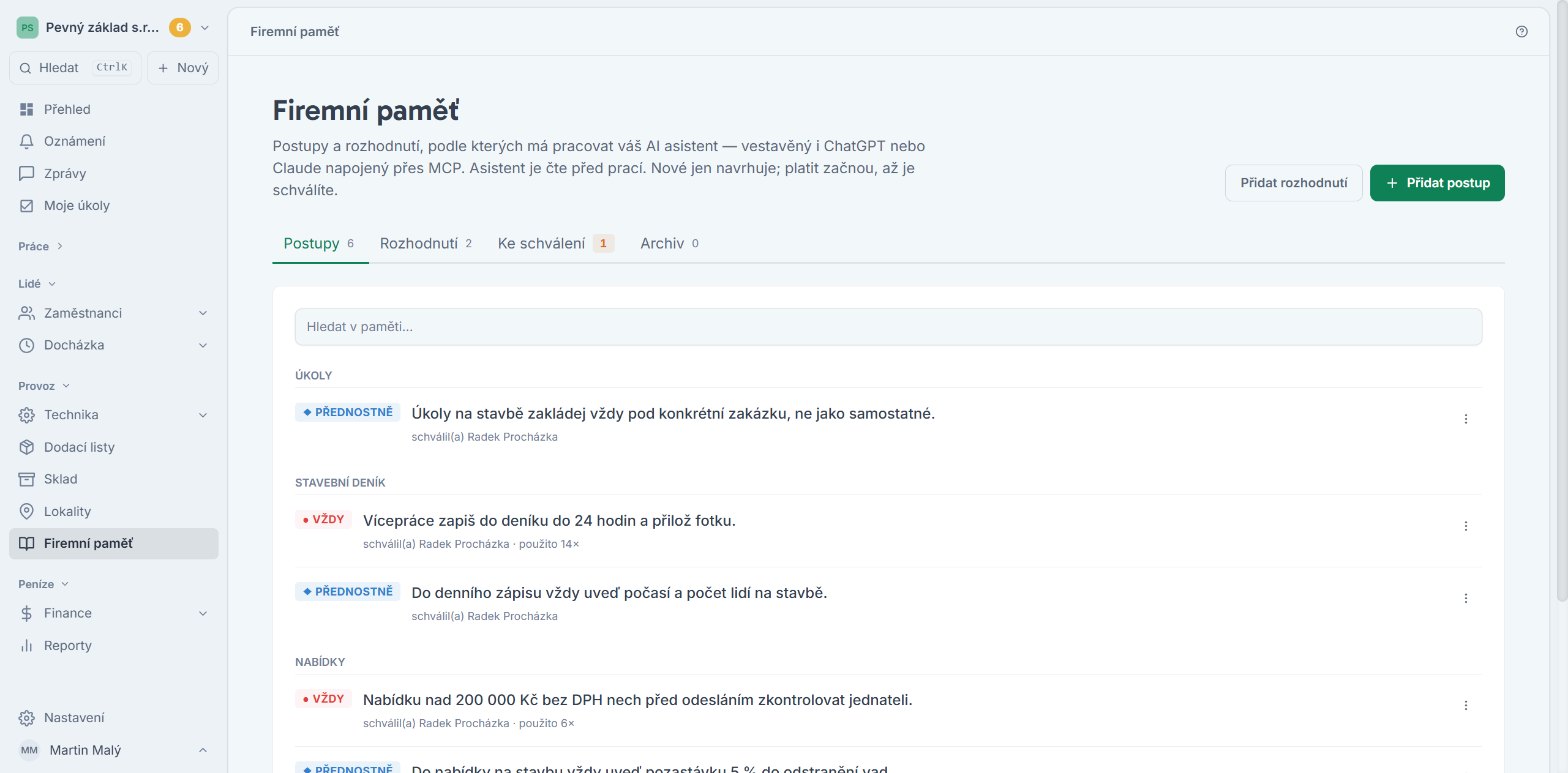1568x773 pixels.
Task: Click the Přehled dashboard icon
Action: tap(27, 109)
